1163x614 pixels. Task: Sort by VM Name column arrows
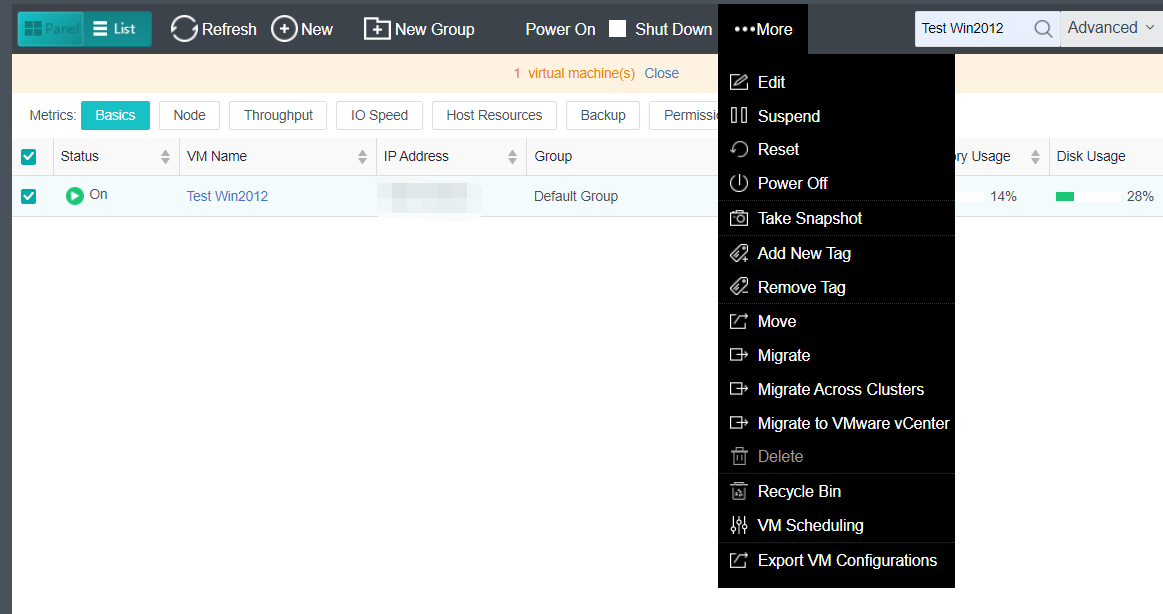(x=362, y=157)
